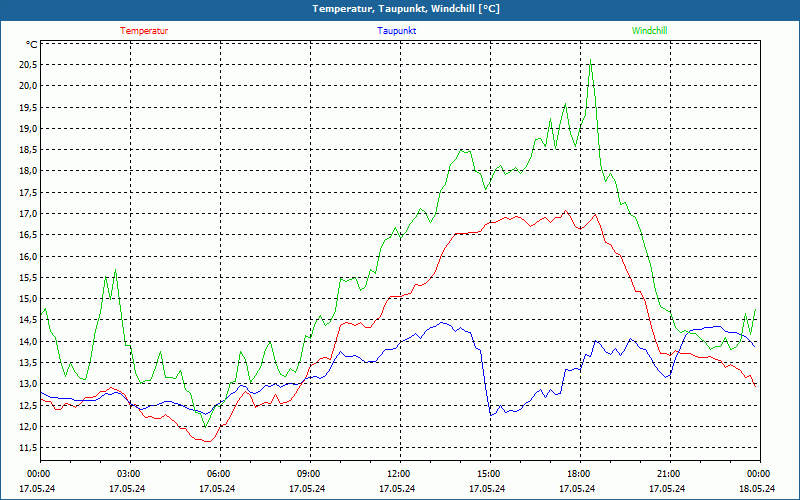The image size is (800, 500).
Task: Select the 18,5 y-axis value
Action: point(28,149)
